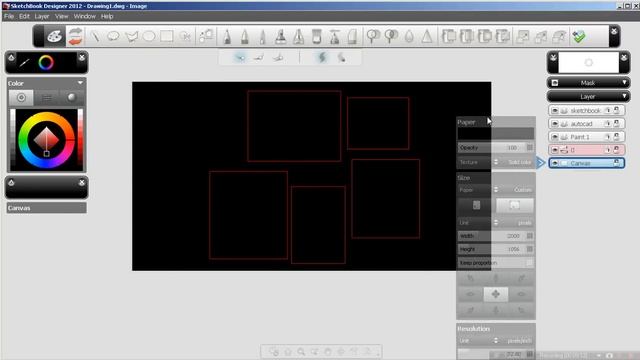
Task: Toggle visibility of autocad layer
Action: 555,124
